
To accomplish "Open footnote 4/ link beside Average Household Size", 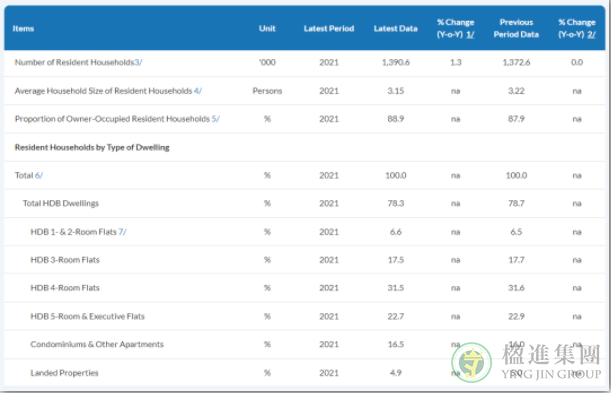I will [x=198, y=91].
